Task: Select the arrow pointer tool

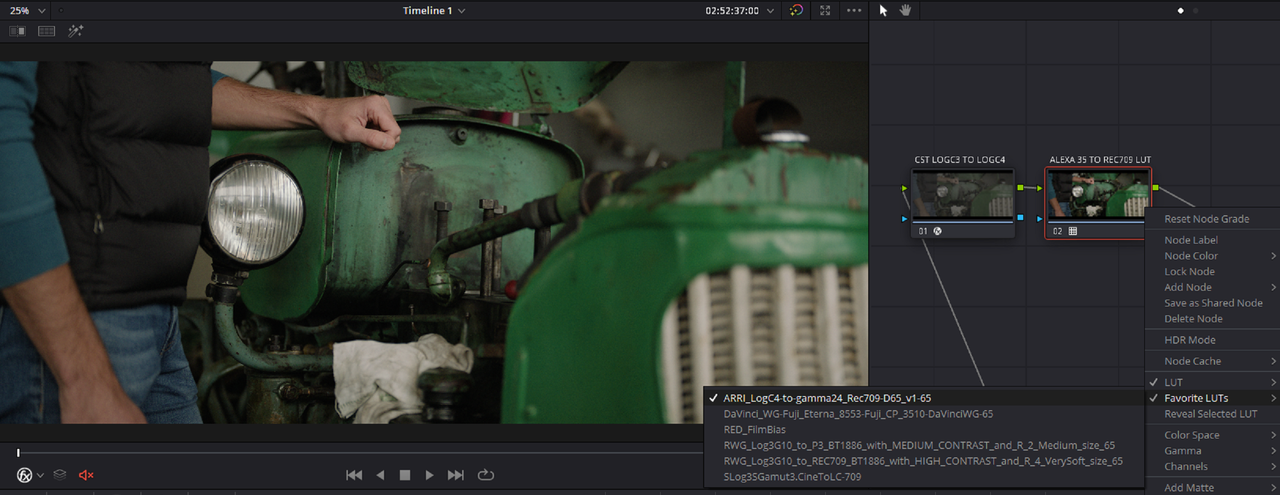Action: pos(883,10)
